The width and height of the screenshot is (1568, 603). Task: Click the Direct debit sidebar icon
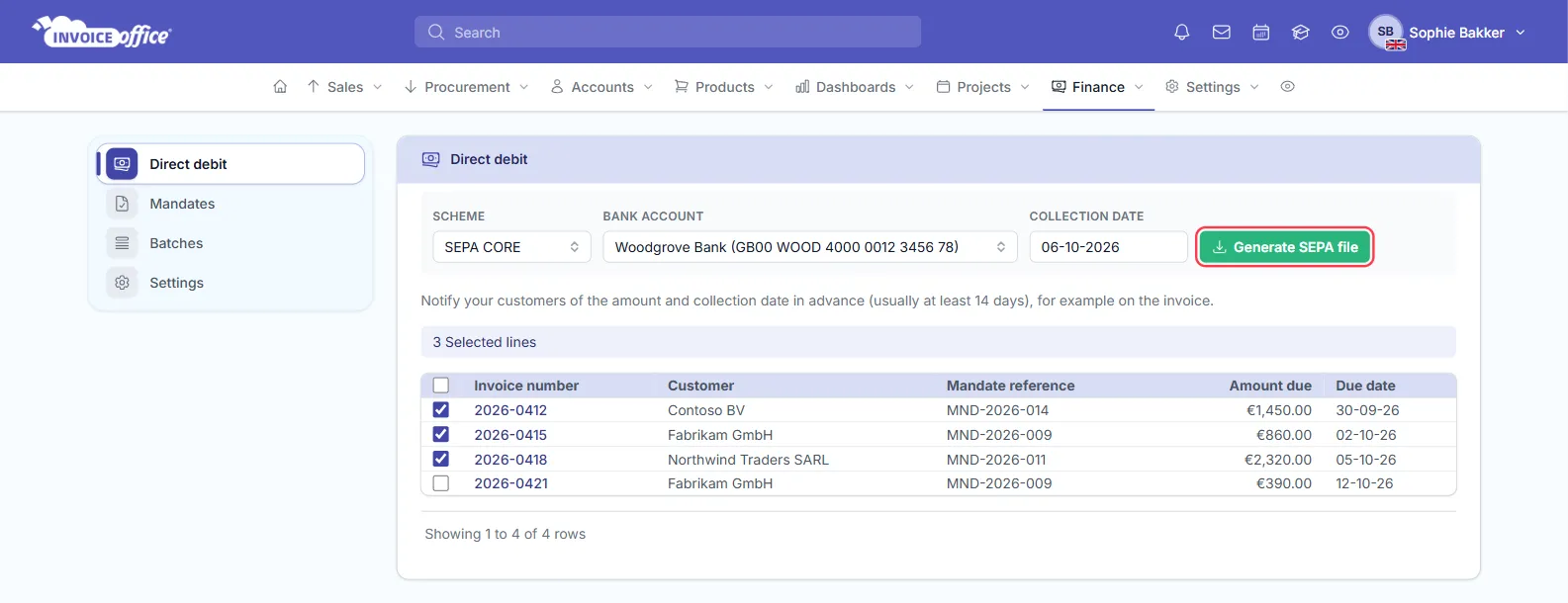(x=122, y=164)
